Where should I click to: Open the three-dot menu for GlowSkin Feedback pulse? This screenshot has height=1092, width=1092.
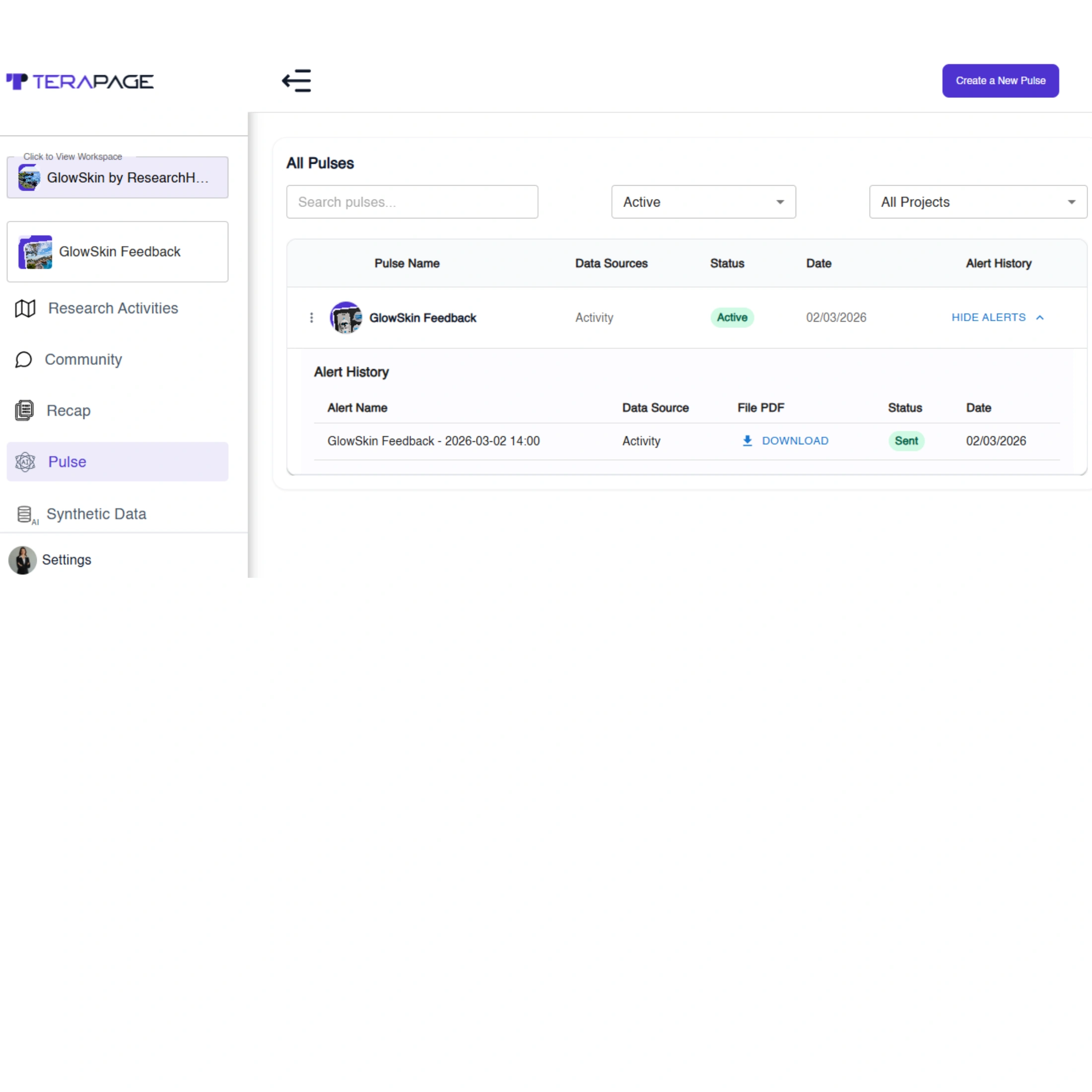311,318
